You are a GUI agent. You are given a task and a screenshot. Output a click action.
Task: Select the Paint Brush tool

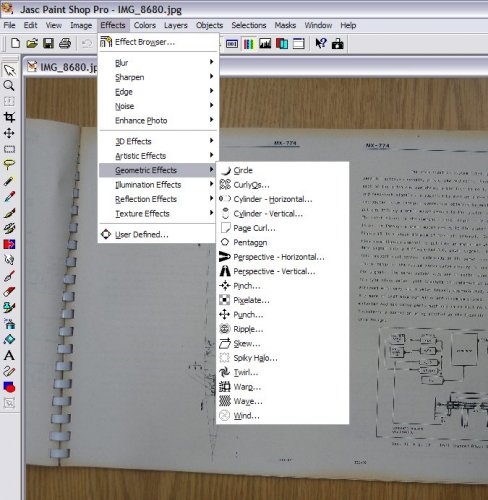tap(9, 213)
